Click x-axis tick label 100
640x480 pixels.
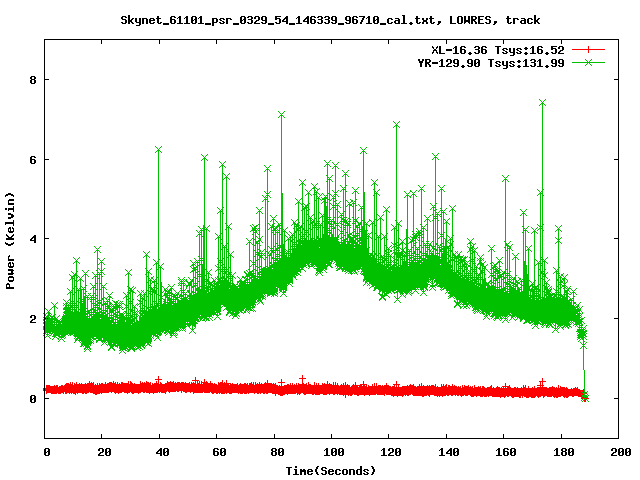click(x=332, y=453)
